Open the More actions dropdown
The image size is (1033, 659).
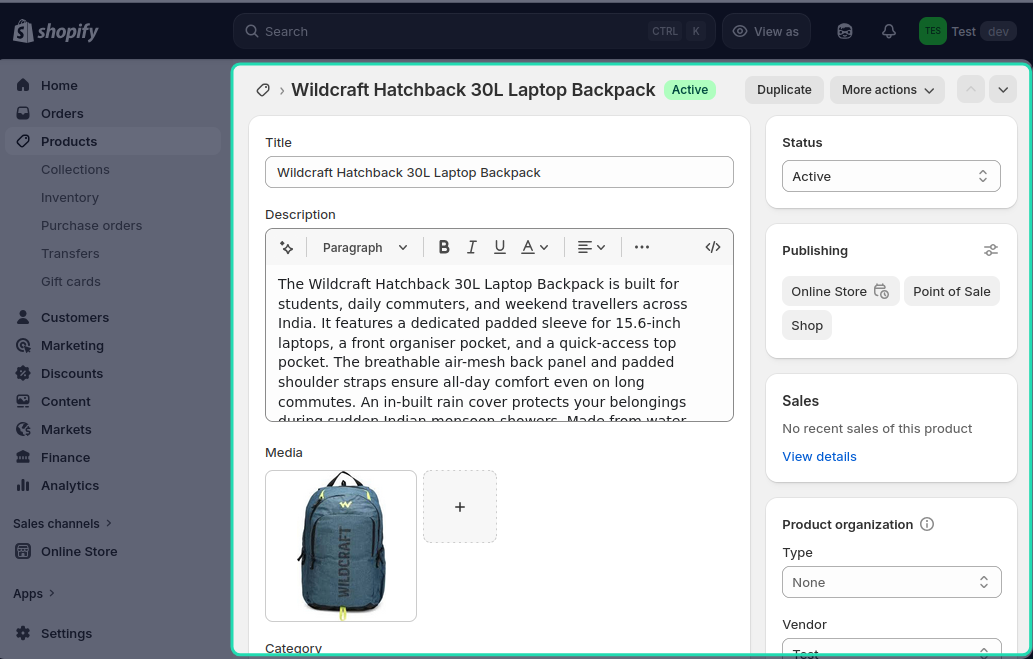click(887, 90)
